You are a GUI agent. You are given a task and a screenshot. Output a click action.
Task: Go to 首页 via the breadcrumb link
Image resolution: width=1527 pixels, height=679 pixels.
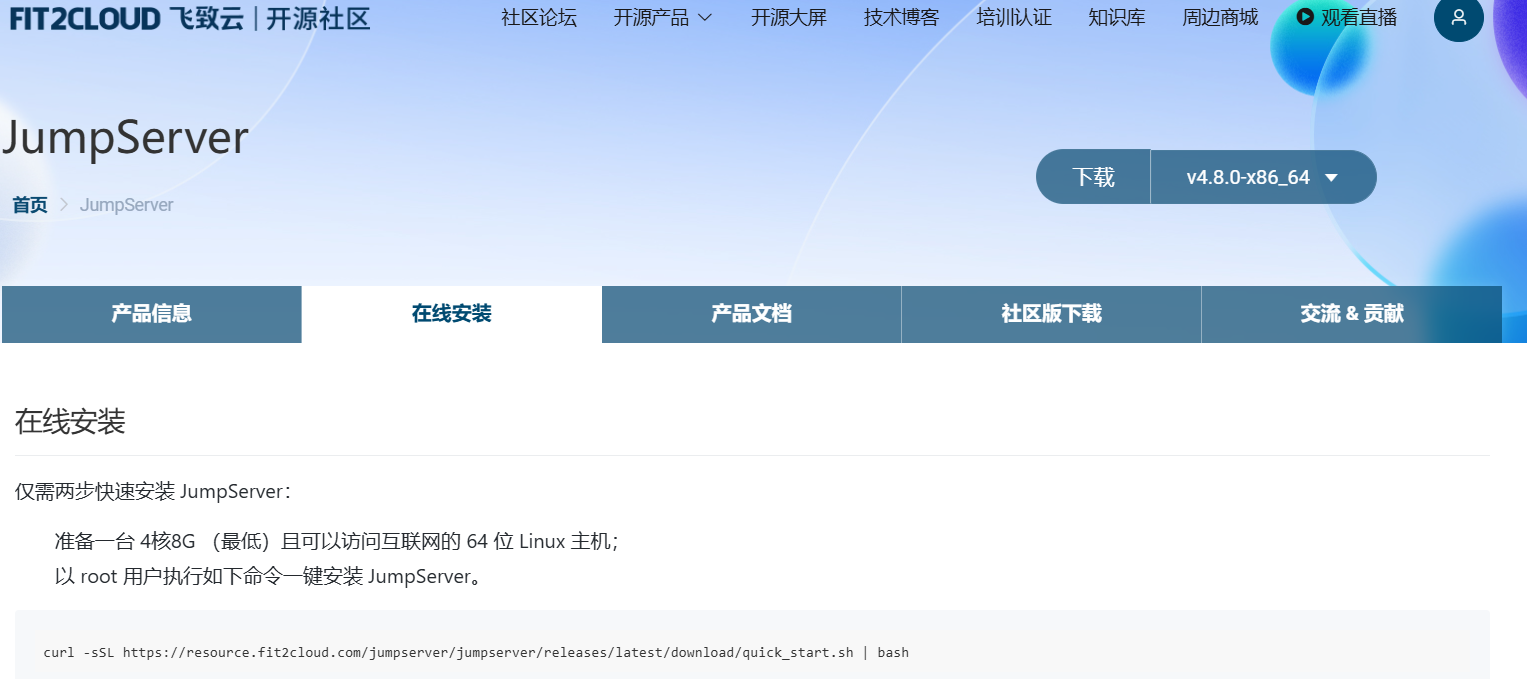coord(28,205)
